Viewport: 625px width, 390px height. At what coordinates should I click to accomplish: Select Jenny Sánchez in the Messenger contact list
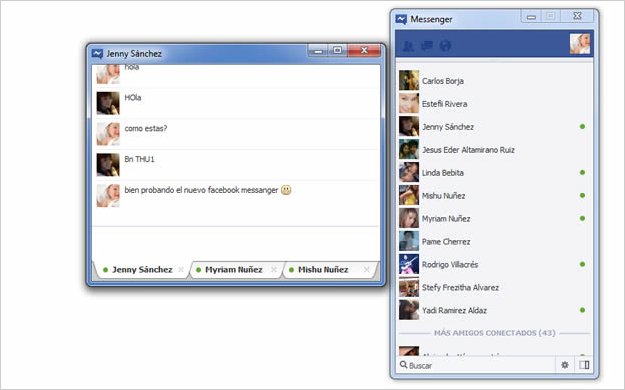coord(494,127)
